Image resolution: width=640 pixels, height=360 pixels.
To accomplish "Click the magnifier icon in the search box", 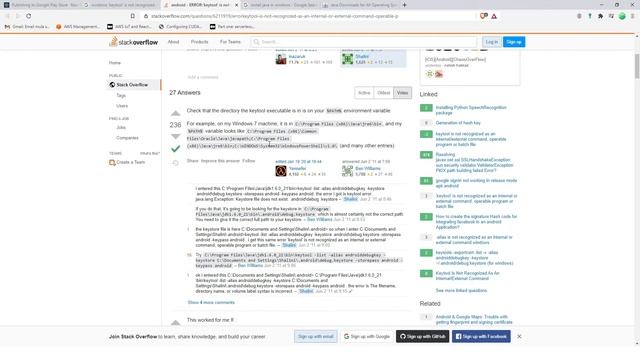I will (256, 42).
